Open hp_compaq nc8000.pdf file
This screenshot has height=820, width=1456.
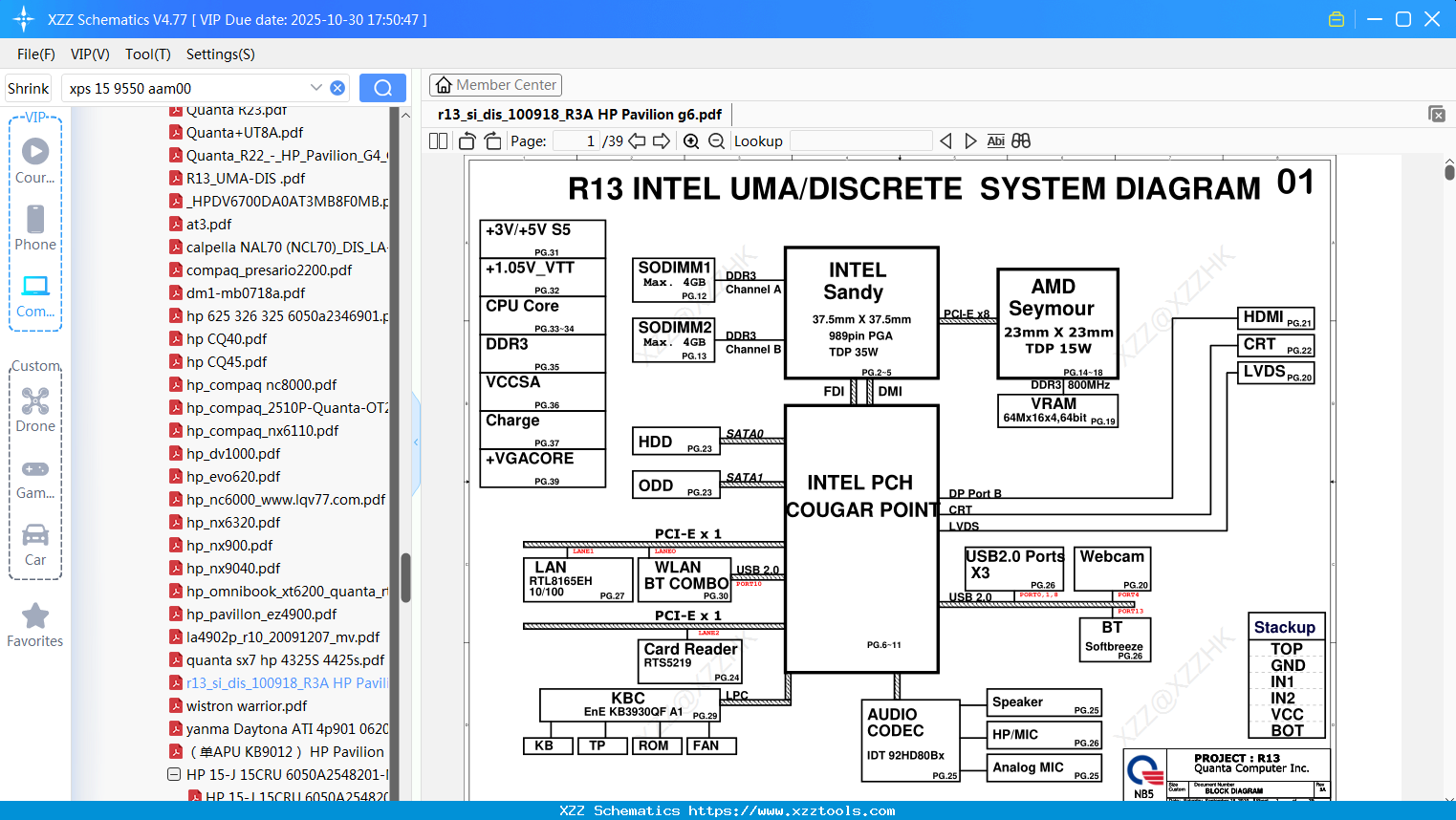tap(261, 384)
